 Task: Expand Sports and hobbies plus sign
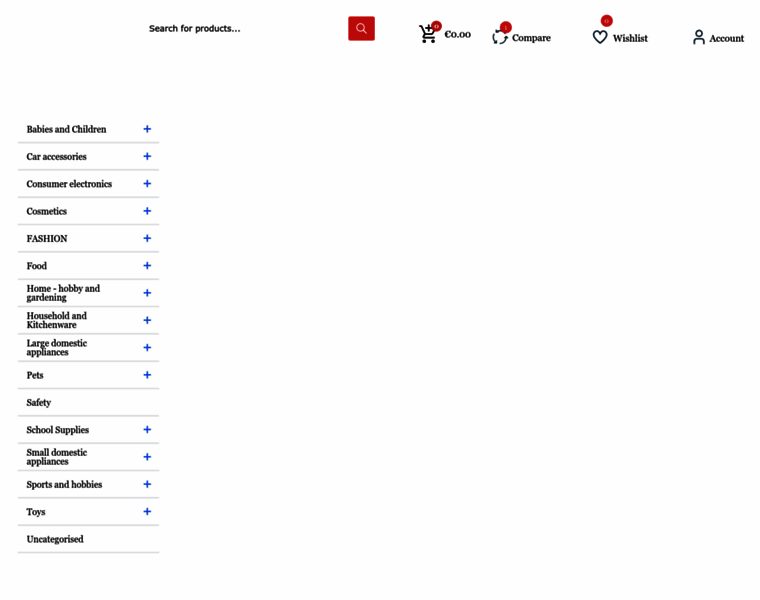click(147, 484)
